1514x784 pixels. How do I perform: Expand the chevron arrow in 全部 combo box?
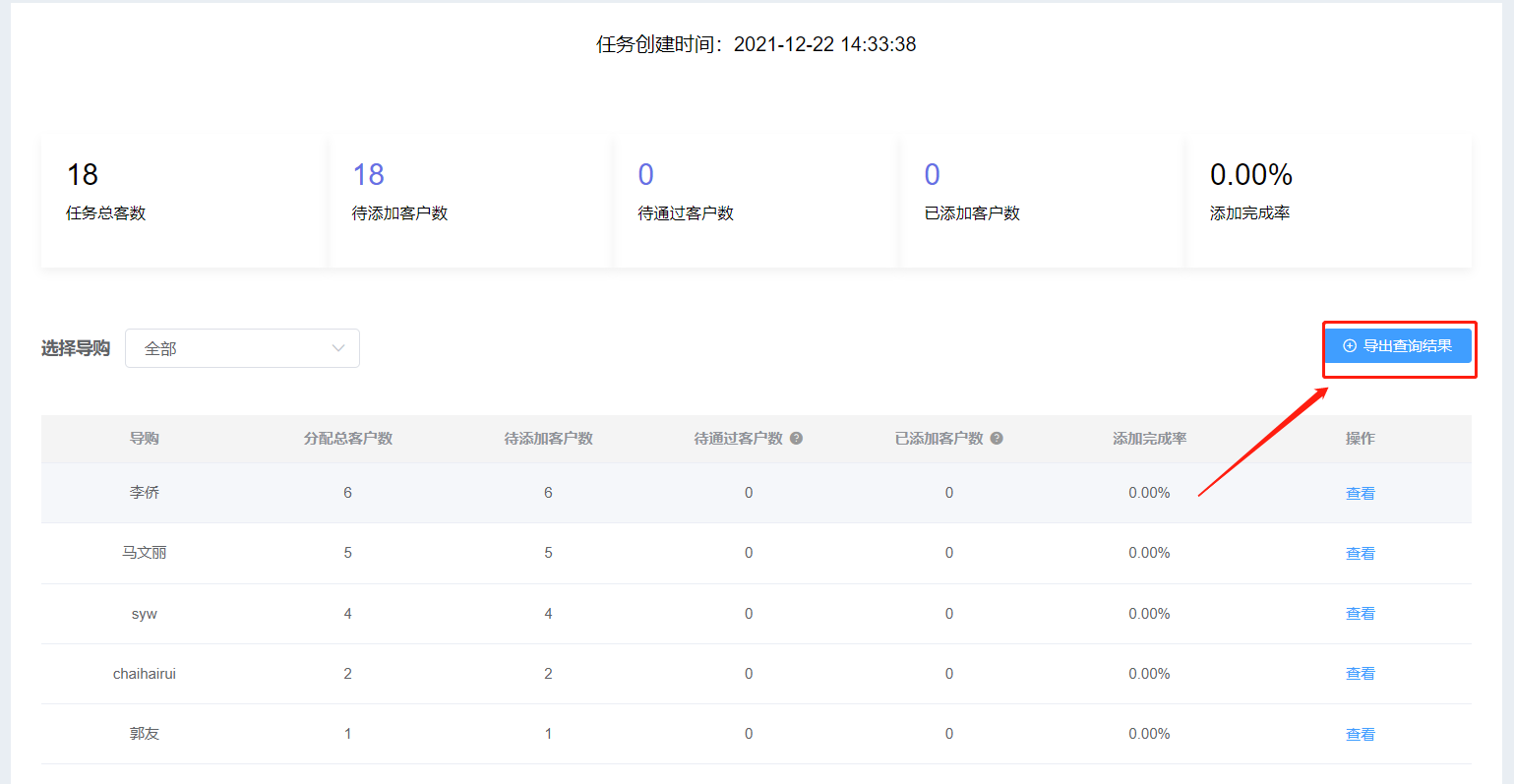(x=338, y=348)
